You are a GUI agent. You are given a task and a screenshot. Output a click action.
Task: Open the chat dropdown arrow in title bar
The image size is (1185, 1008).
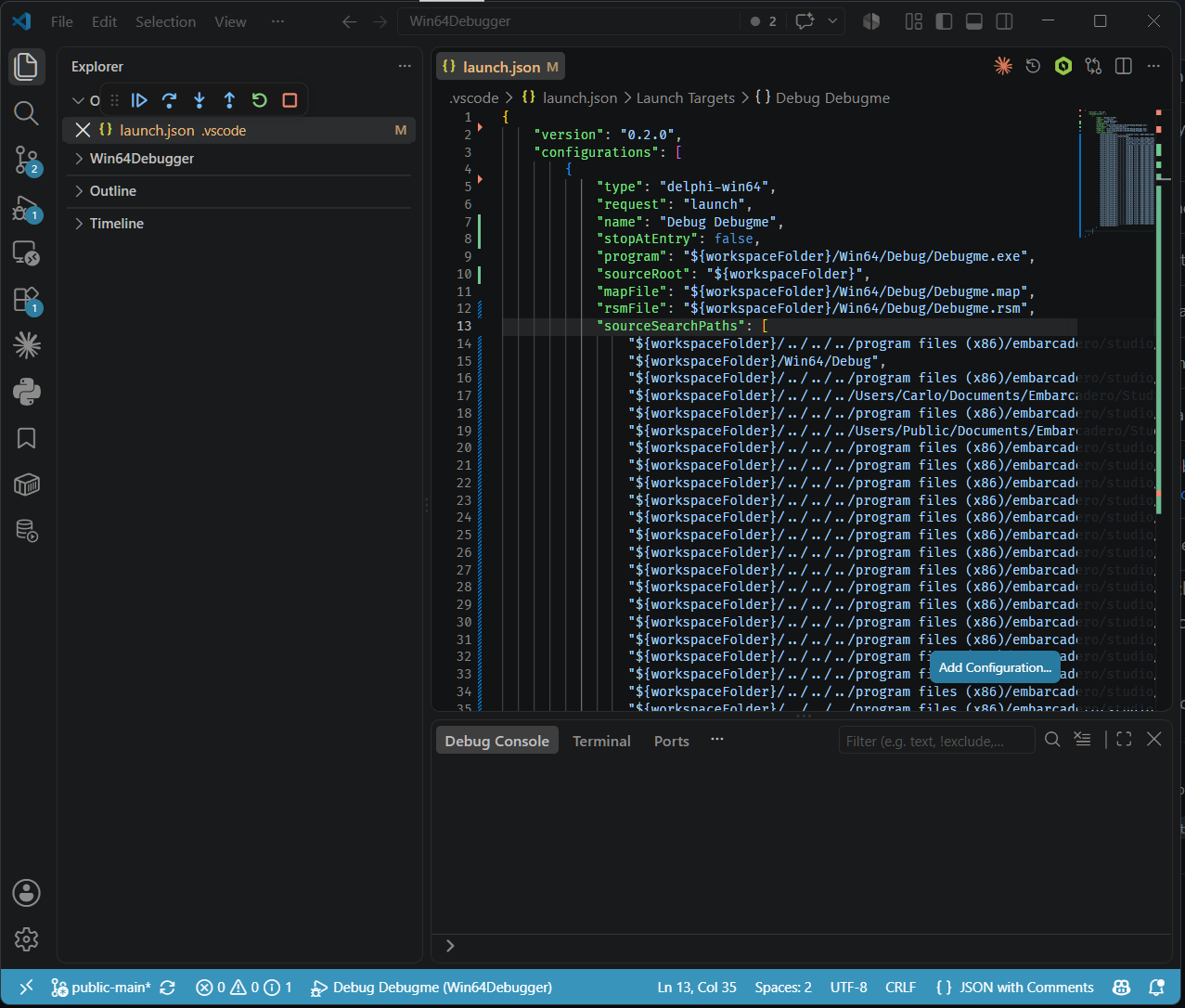(832, 21)
